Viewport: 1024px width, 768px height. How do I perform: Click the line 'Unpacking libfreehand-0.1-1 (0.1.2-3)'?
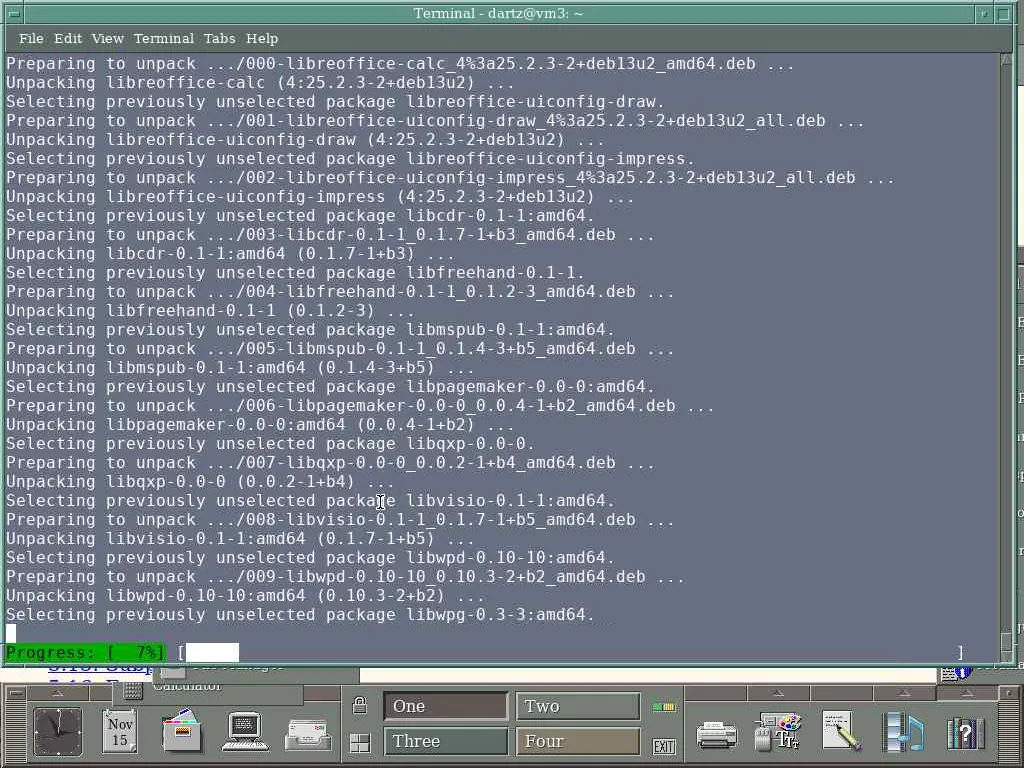[x=210, y=310]
